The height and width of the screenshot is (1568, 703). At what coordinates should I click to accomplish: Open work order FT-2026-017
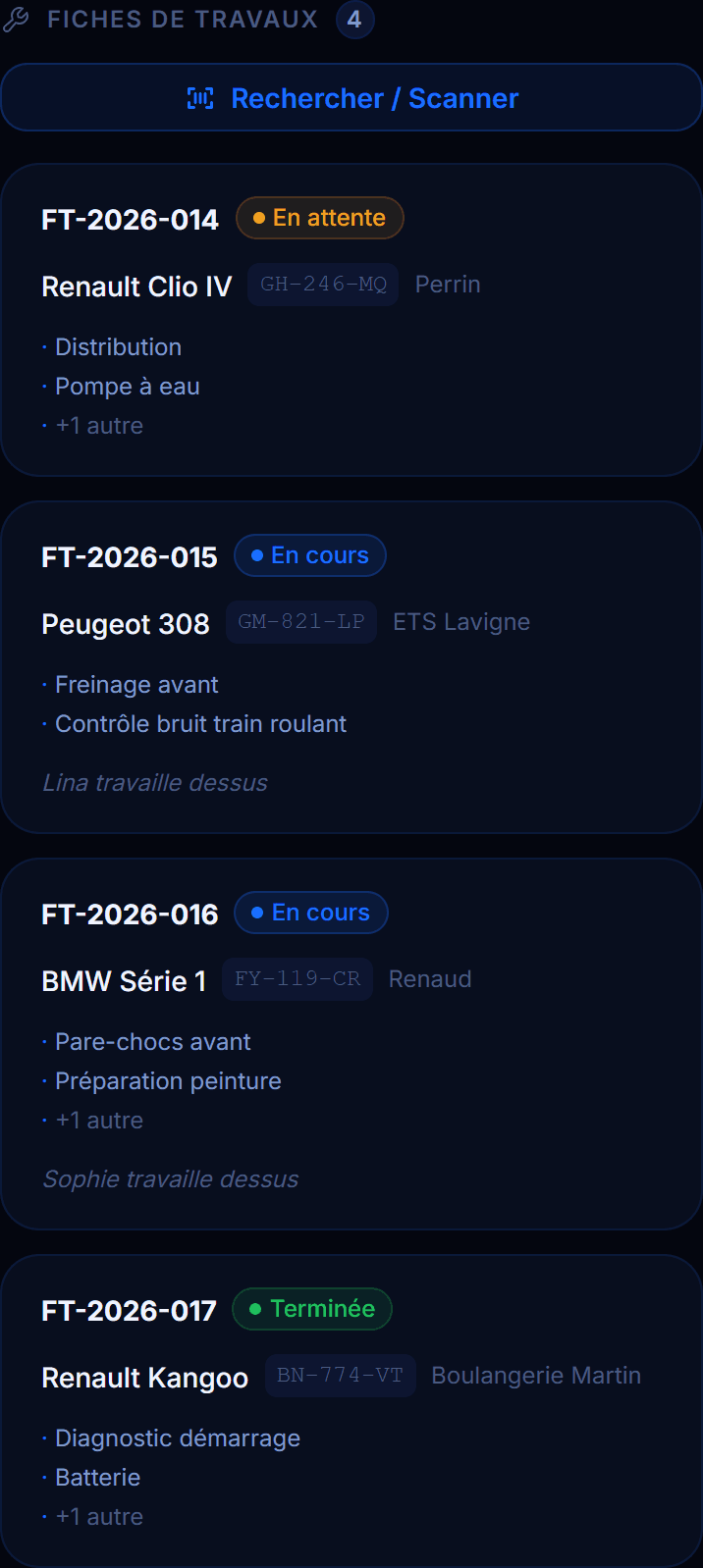click(x=351, y=1411)
